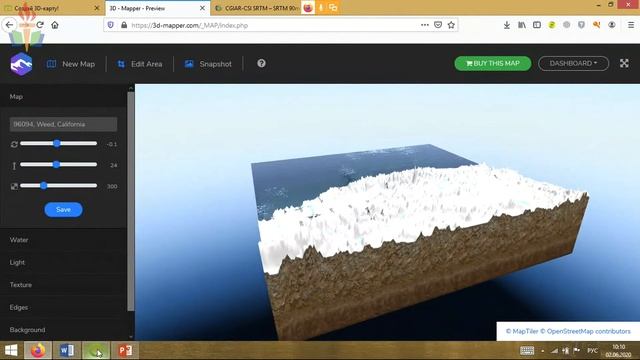
Task: Click the resolution icon beside third slider
Action: (x=14, y=186)
